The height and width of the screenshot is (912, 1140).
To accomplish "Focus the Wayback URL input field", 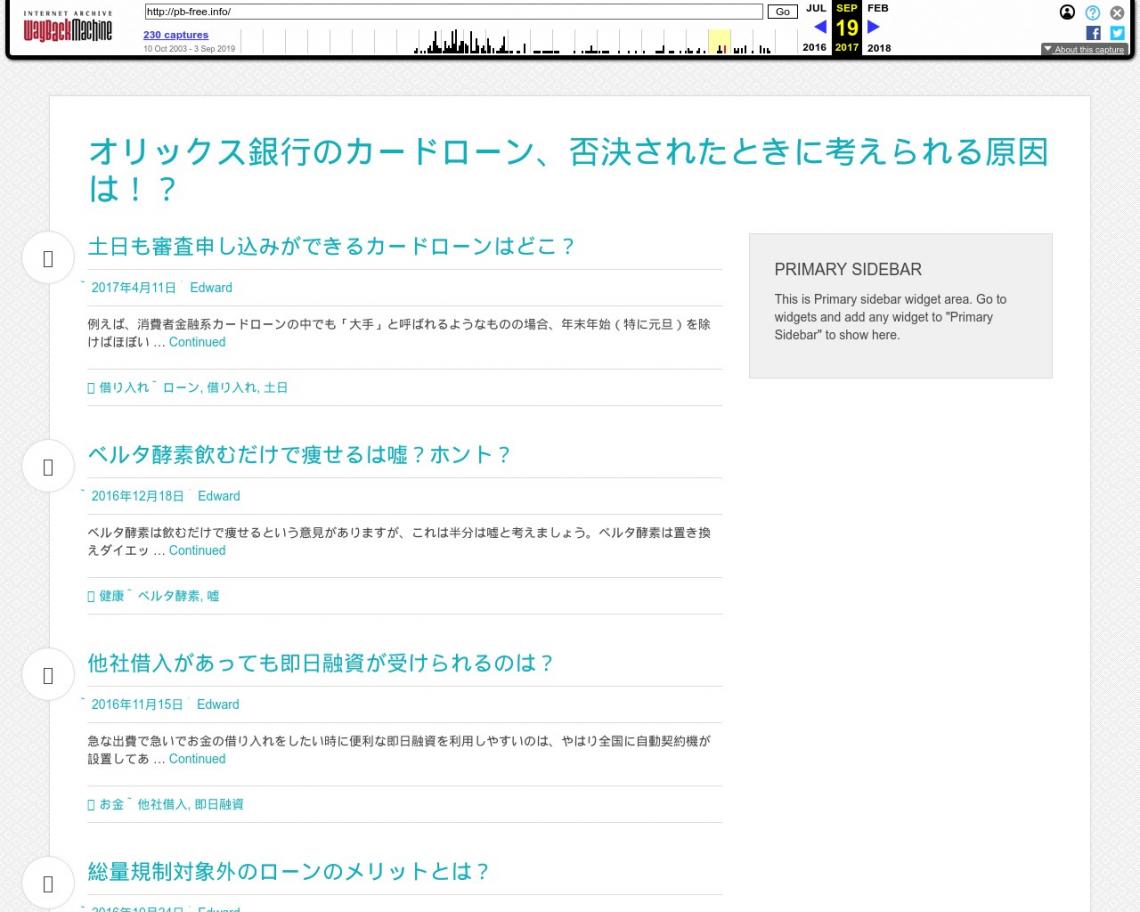I will 453,12.
